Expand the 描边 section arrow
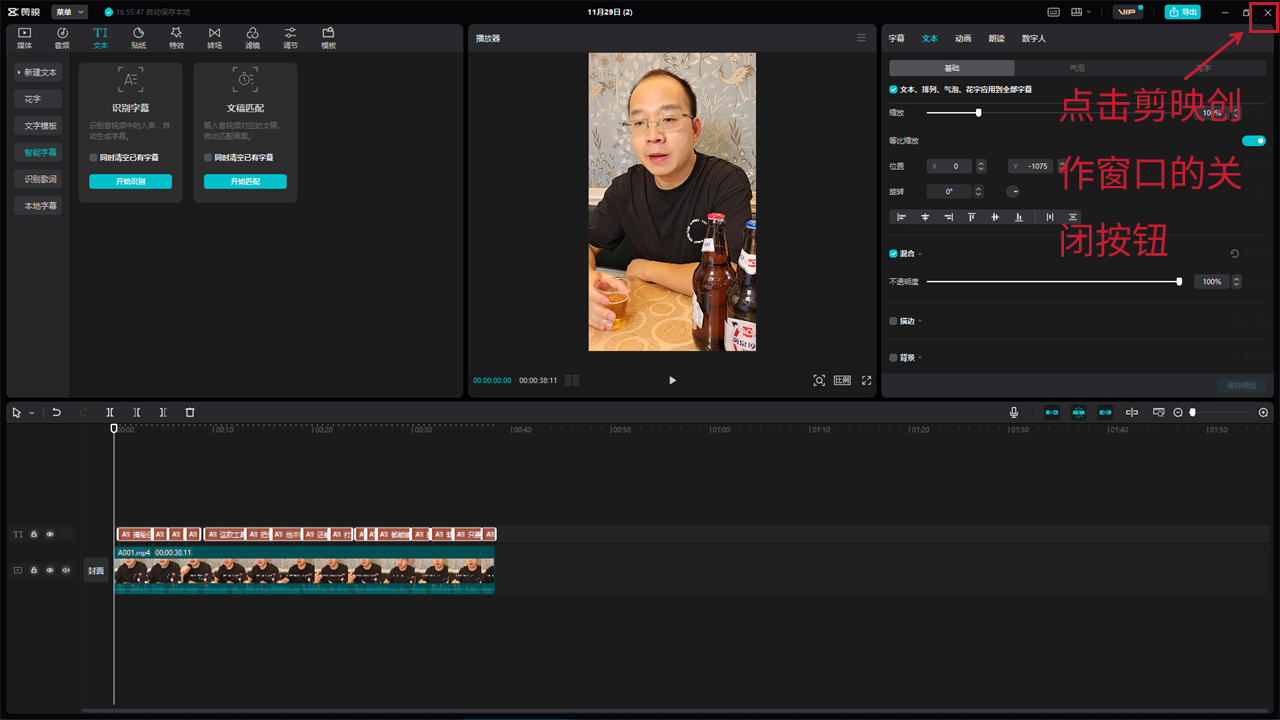 coord(919,321)
